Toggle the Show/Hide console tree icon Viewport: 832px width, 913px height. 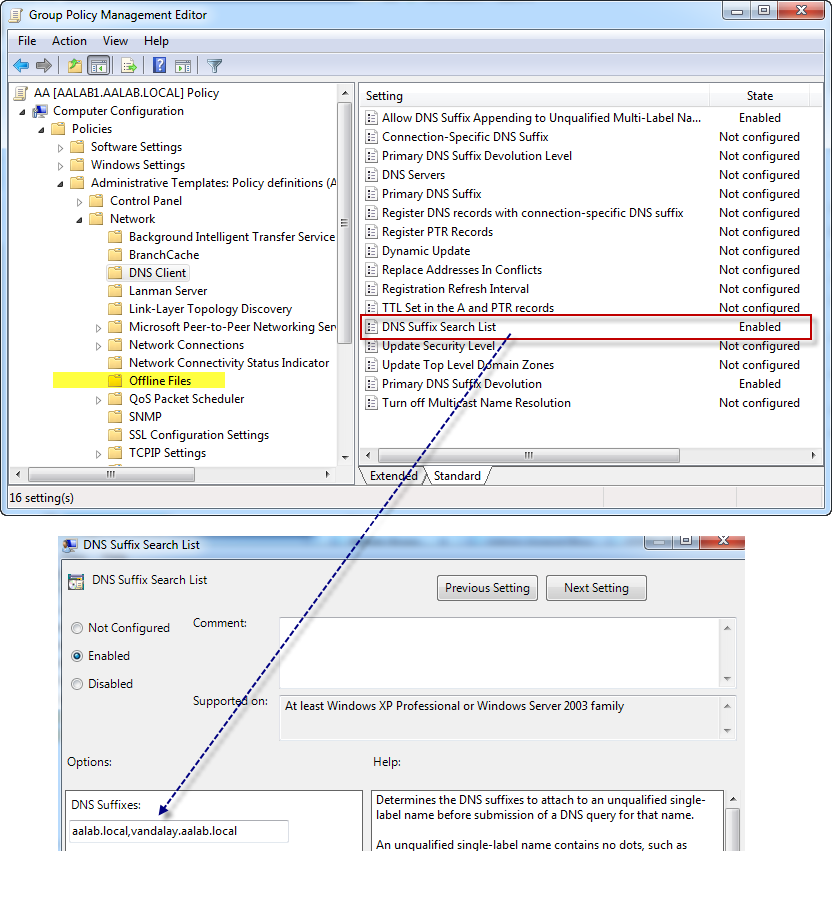coord(99,66)
